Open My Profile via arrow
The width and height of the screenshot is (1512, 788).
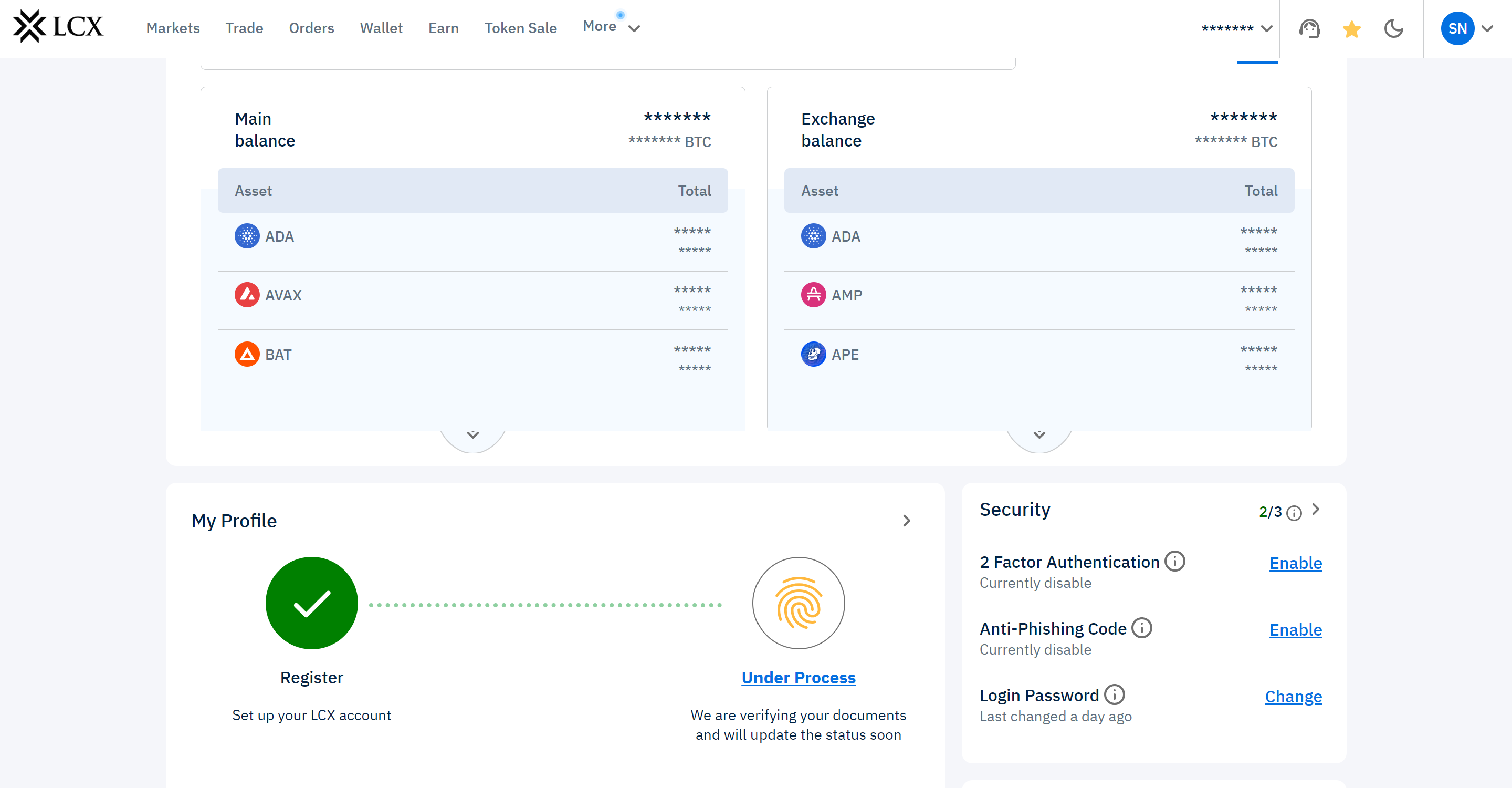pyautogui.click(x=906, y=521)
